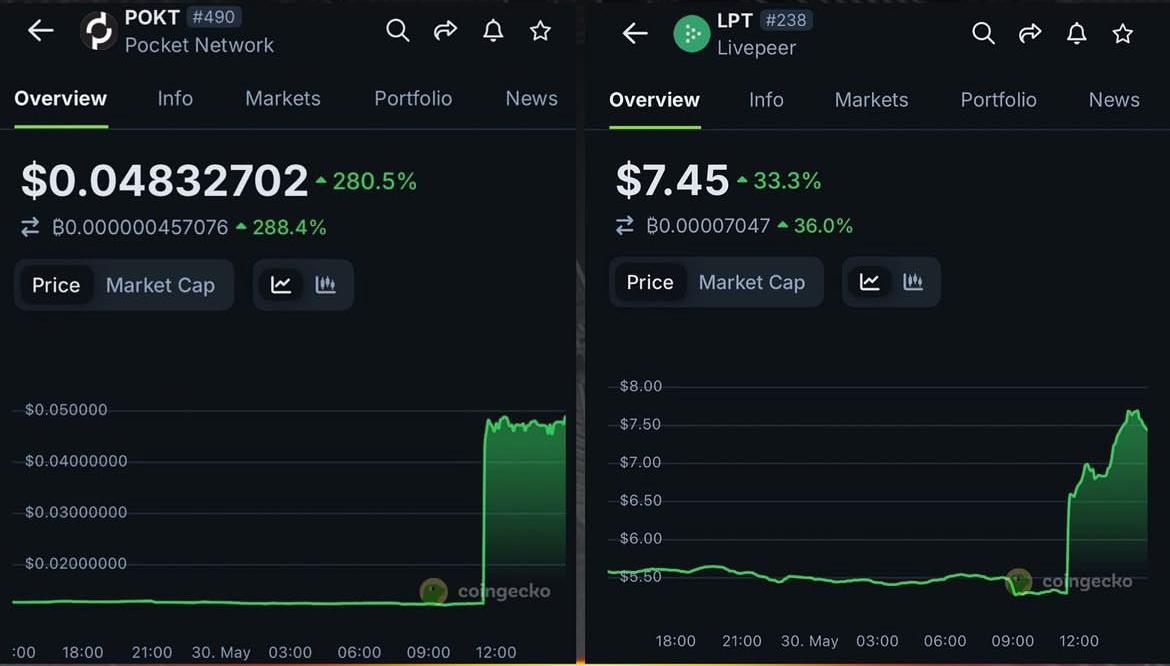The height and width of the screenshot is (666, 1170).
Task: Tap the ฿0.000000457076 BTC price
Action: (x=140, y=227)
